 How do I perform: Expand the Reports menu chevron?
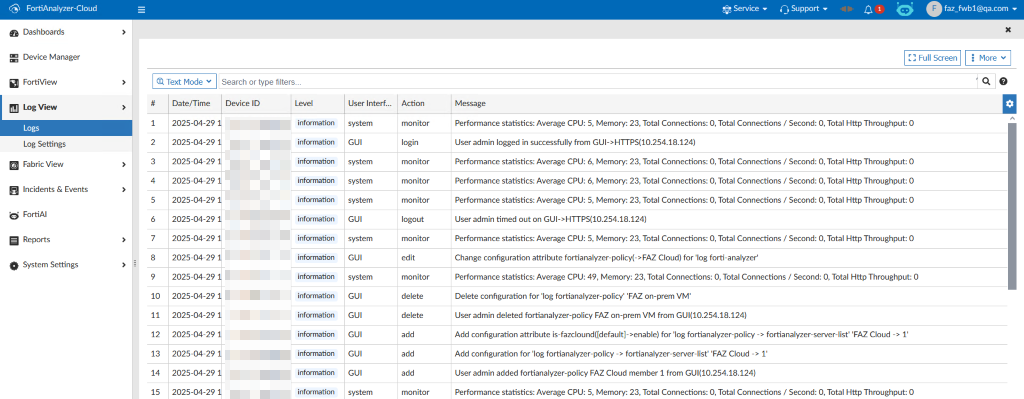[123, 240]
